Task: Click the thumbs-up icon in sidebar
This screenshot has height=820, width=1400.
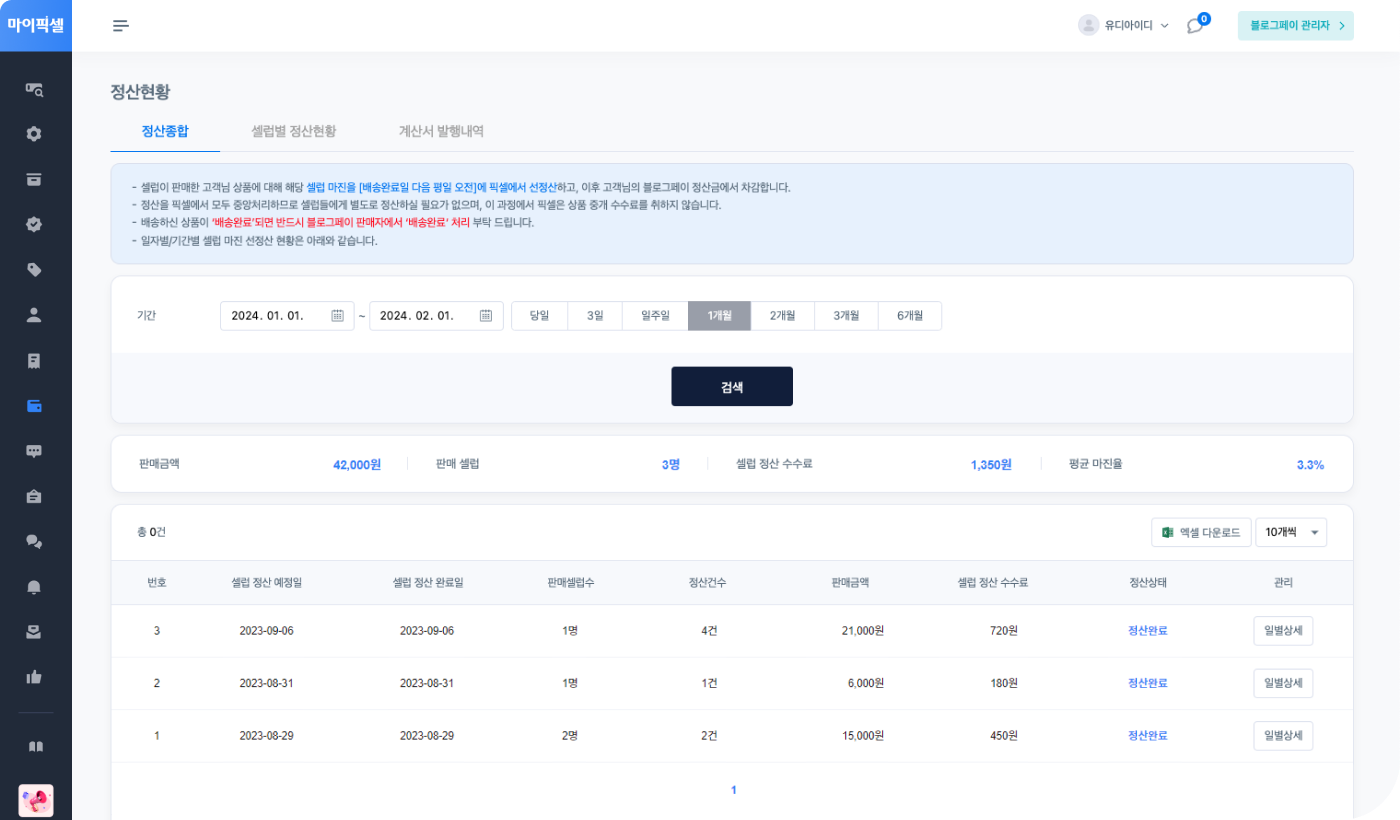Action: coord(35,677)
